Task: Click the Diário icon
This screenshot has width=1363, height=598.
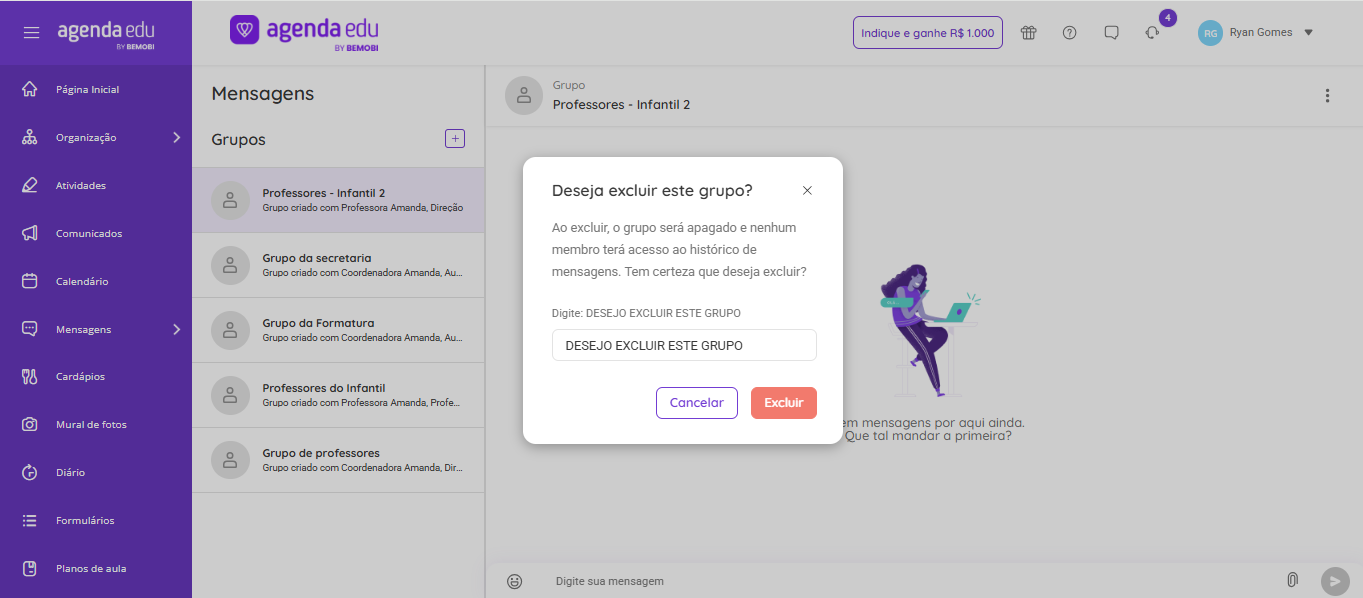Action: 29,472
